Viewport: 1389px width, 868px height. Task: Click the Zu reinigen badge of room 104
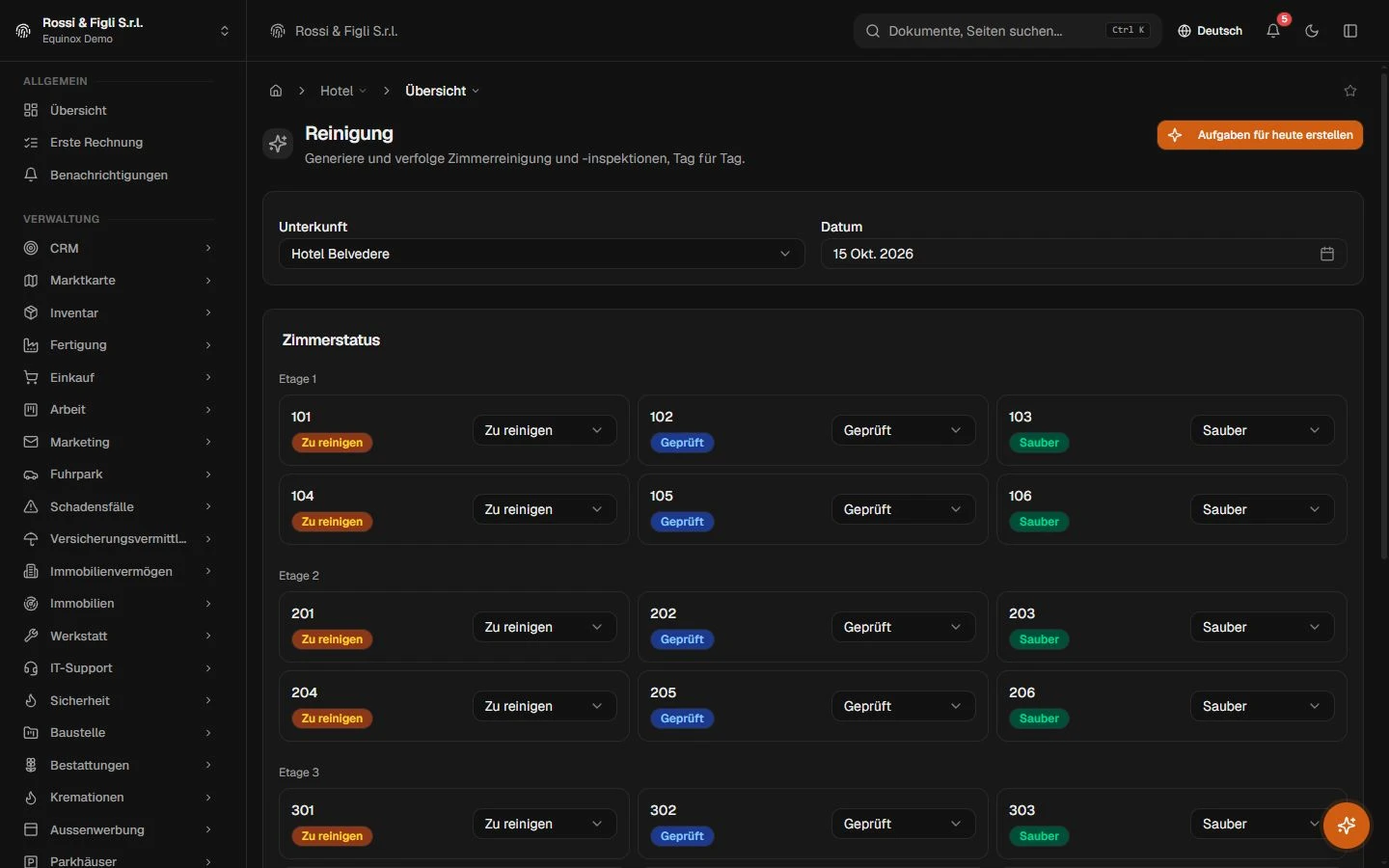point(332,522)
